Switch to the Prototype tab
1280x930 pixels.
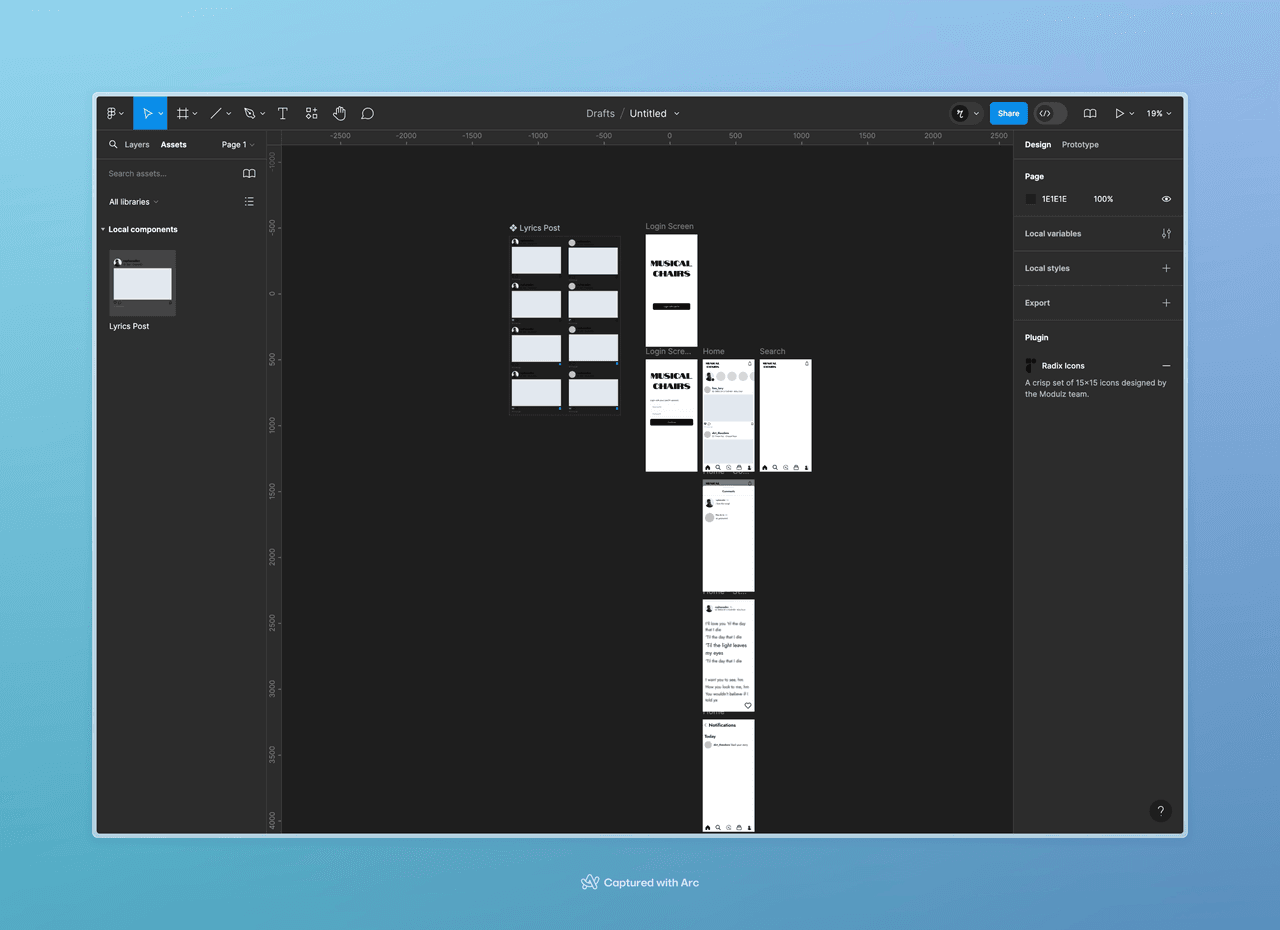click(1080, 145)
